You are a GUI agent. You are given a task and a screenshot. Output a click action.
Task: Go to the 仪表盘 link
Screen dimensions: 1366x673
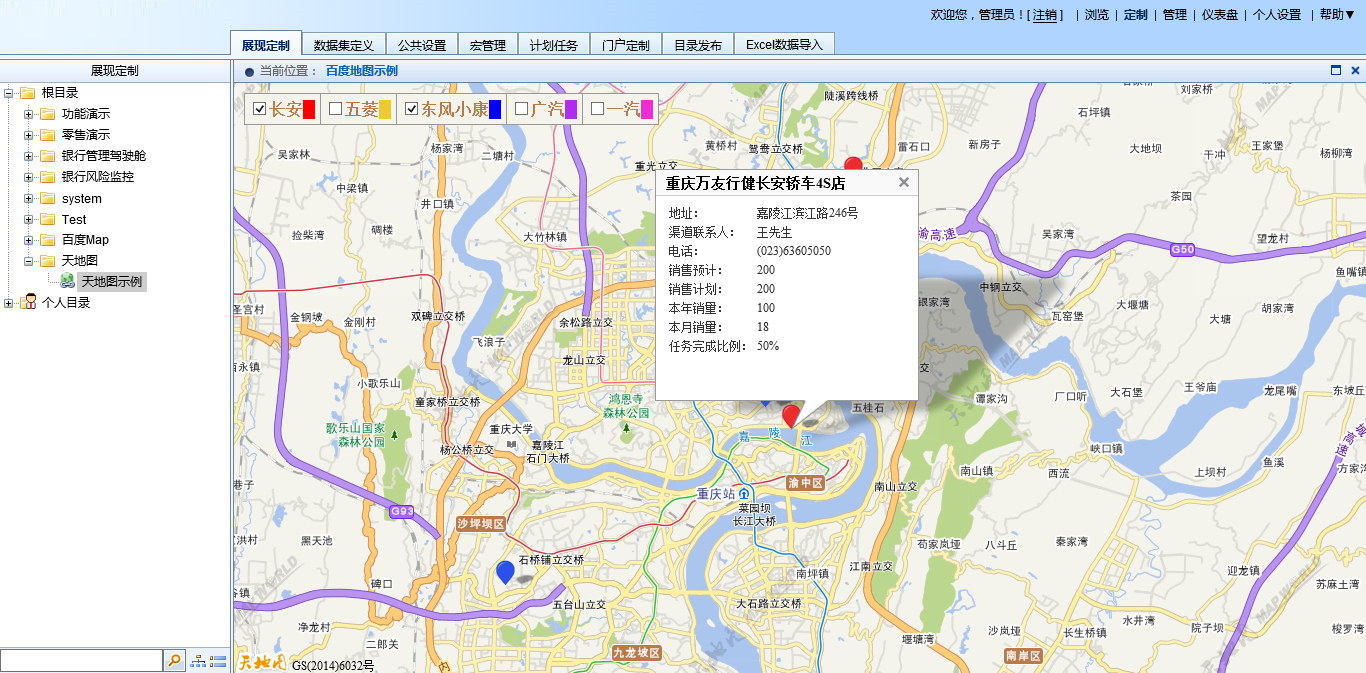(x=1220, y=15)
